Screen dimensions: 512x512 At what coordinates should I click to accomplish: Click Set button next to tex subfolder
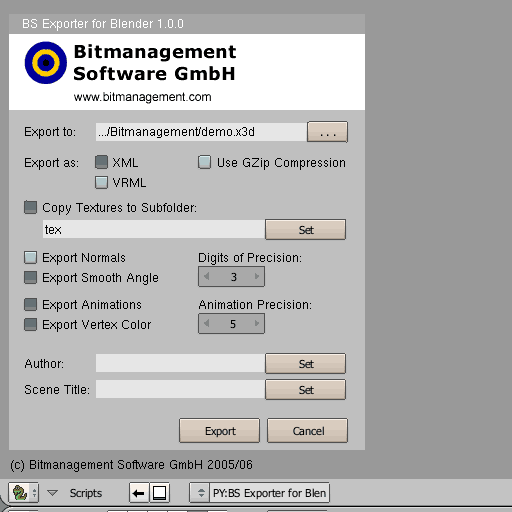[305, 229]
